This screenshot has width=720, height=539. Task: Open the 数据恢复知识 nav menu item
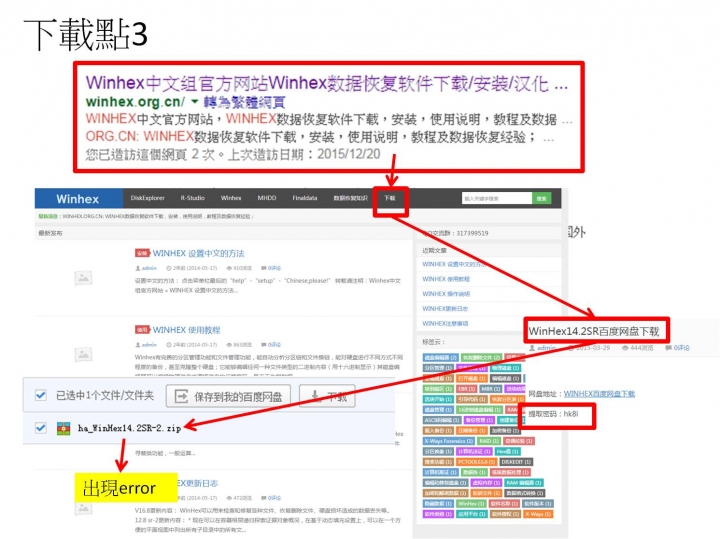350,198
